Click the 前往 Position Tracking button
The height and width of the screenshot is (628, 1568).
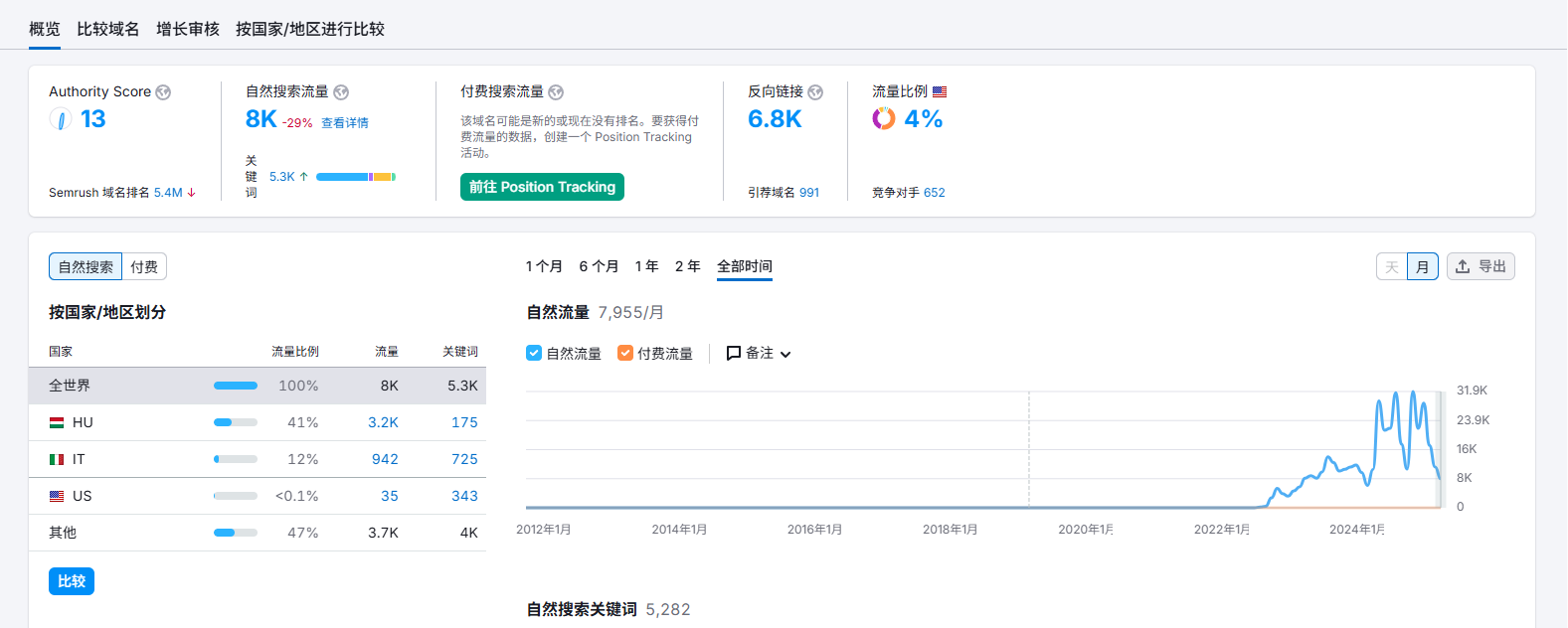pyautogui.click(x=542, y=187)
